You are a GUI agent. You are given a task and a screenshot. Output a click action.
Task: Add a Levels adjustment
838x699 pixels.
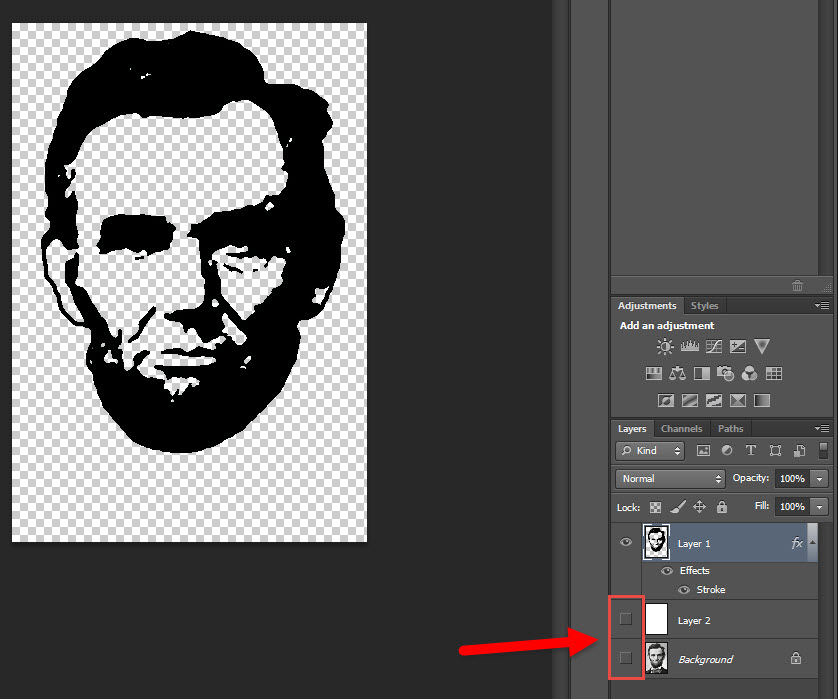tap(689, 347)
